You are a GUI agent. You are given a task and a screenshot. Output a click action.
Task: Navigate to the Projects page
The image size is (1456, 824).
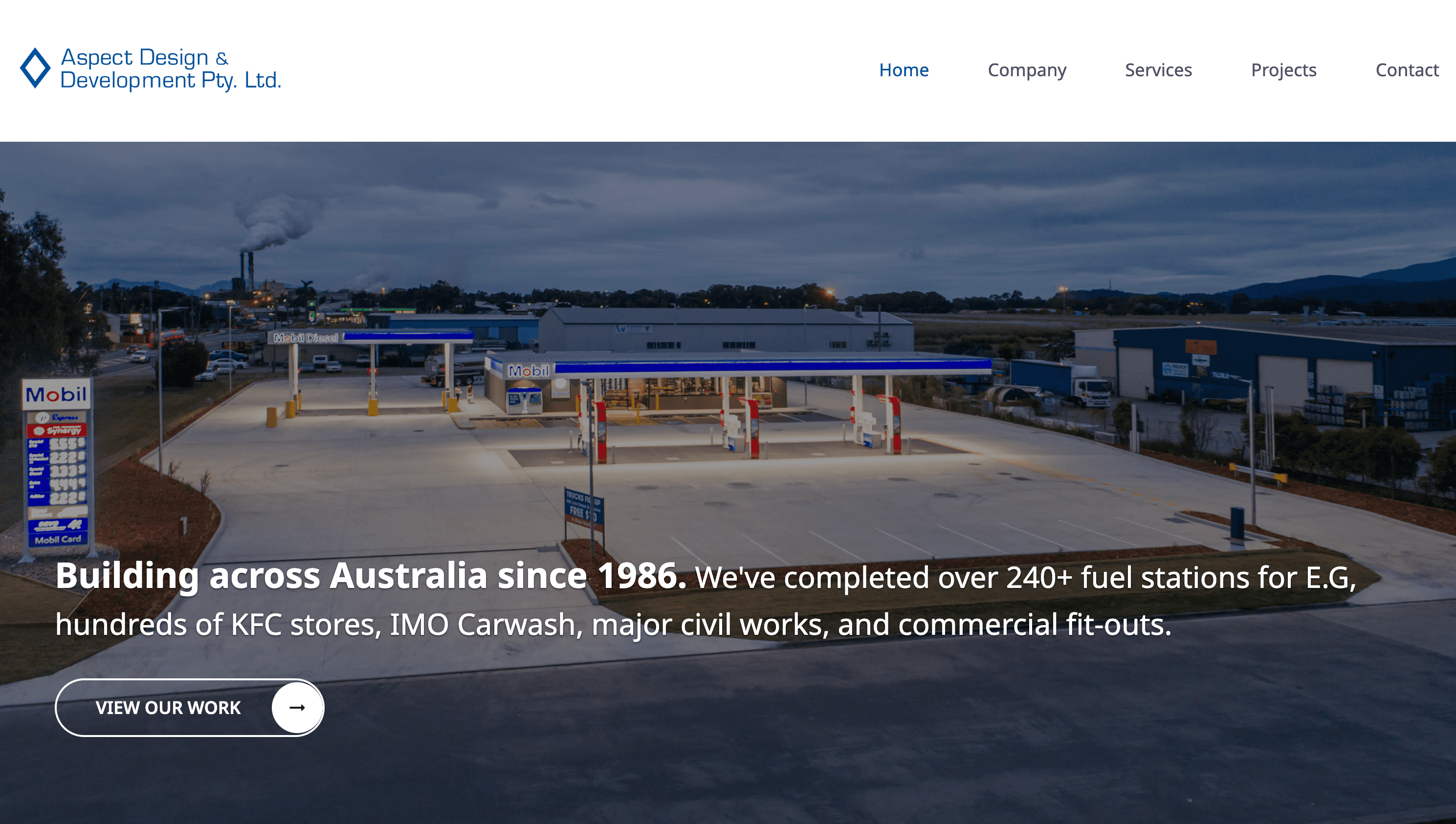coord(1283,70)
